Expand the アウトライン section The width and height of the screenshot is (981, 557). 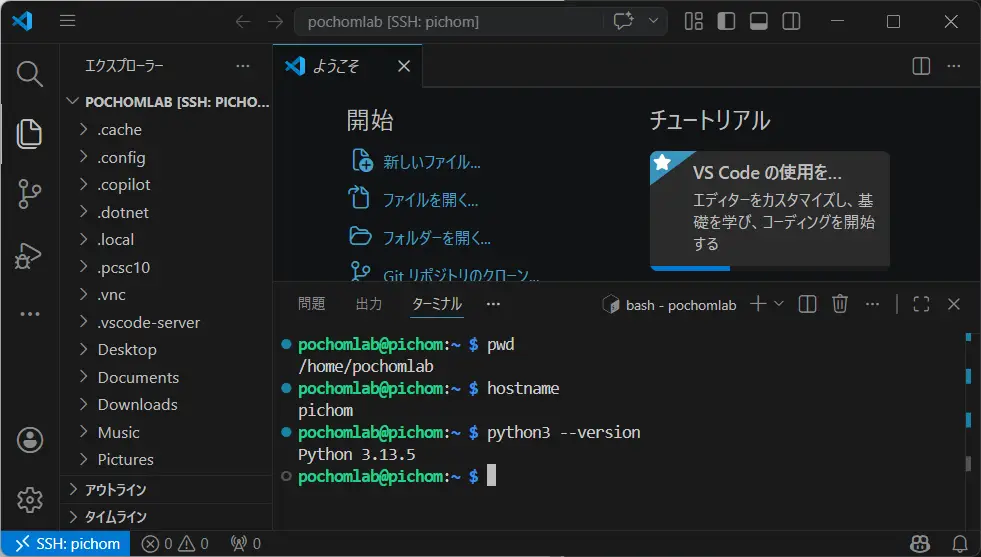167,489
